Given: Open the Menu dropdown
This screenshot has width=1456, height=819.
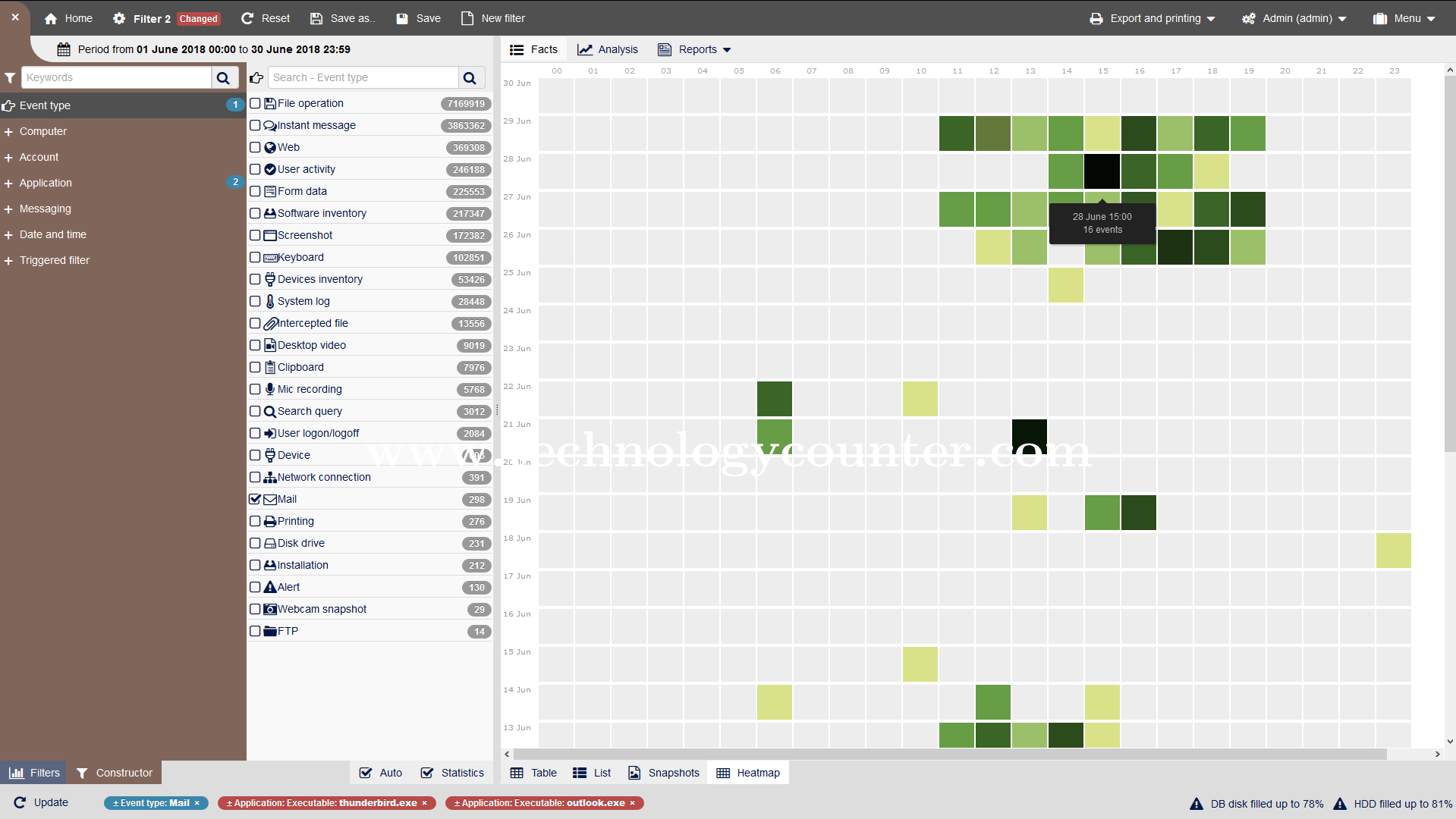Looking at the screenshot, I should point(1404,18).
